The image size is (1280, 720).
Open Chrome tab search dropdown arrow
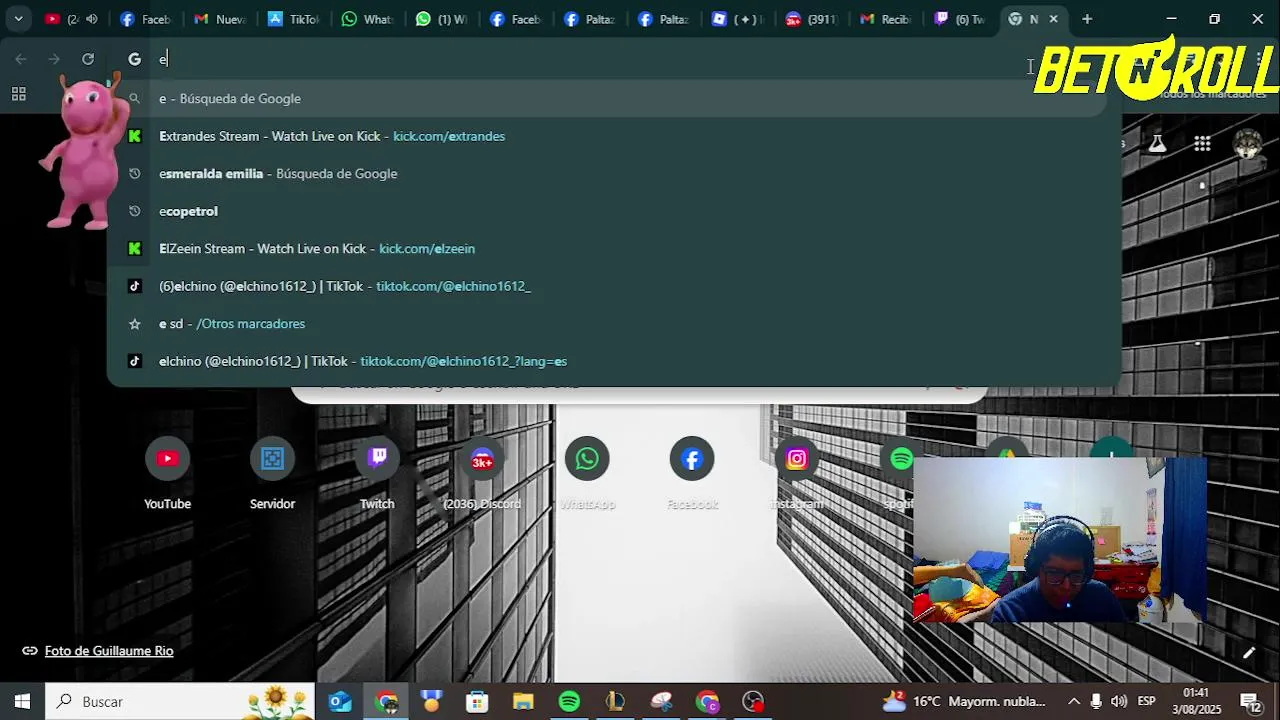19,19
